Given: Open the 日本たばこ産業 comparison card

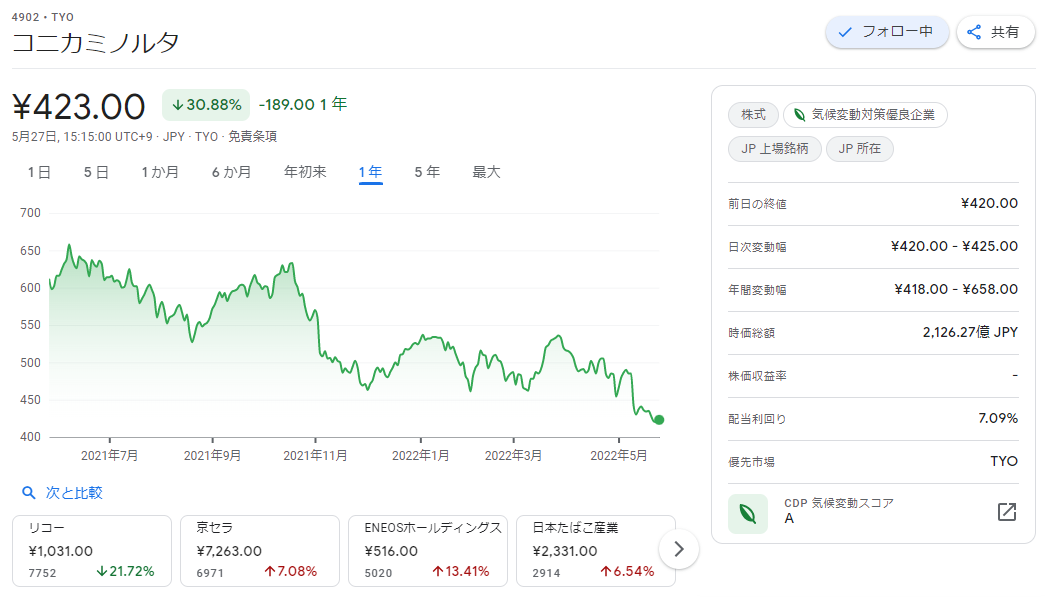Looking at the screenshot, I should tap(595, 551).
